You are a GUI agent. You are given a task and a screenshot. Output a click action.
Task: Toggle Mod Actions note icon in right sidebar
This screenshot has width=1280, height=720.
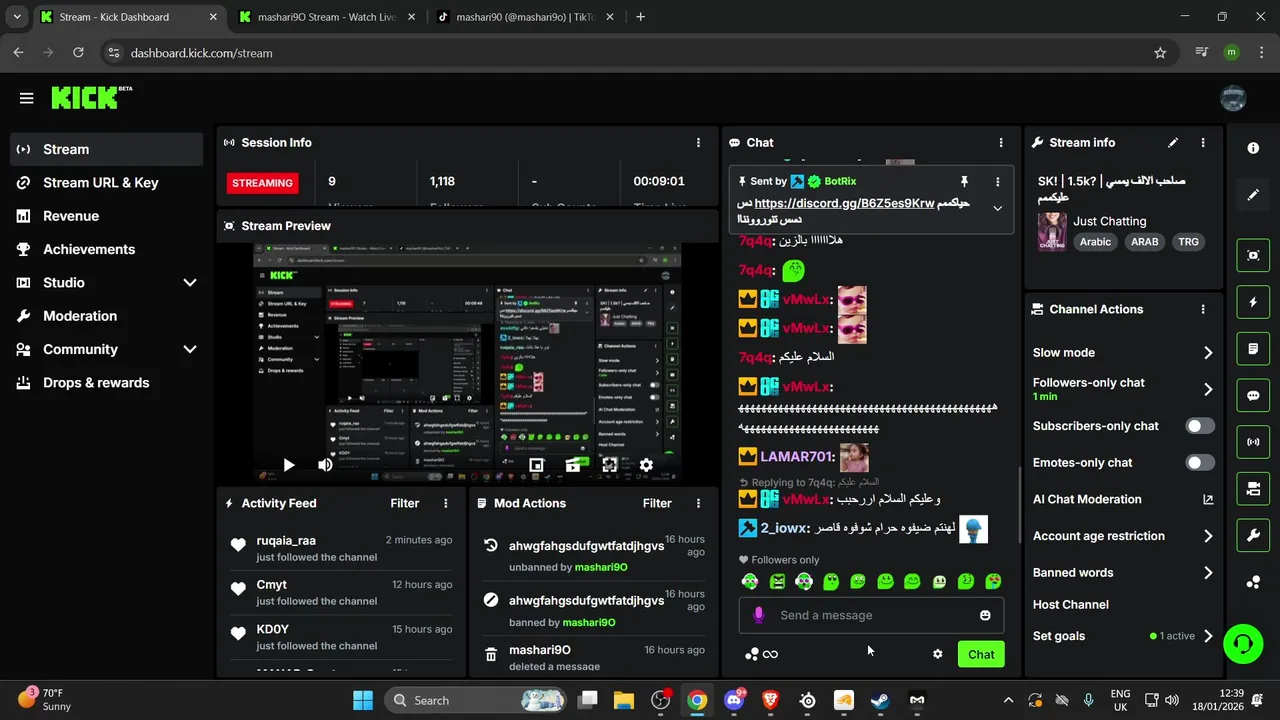pos(1253,349)
